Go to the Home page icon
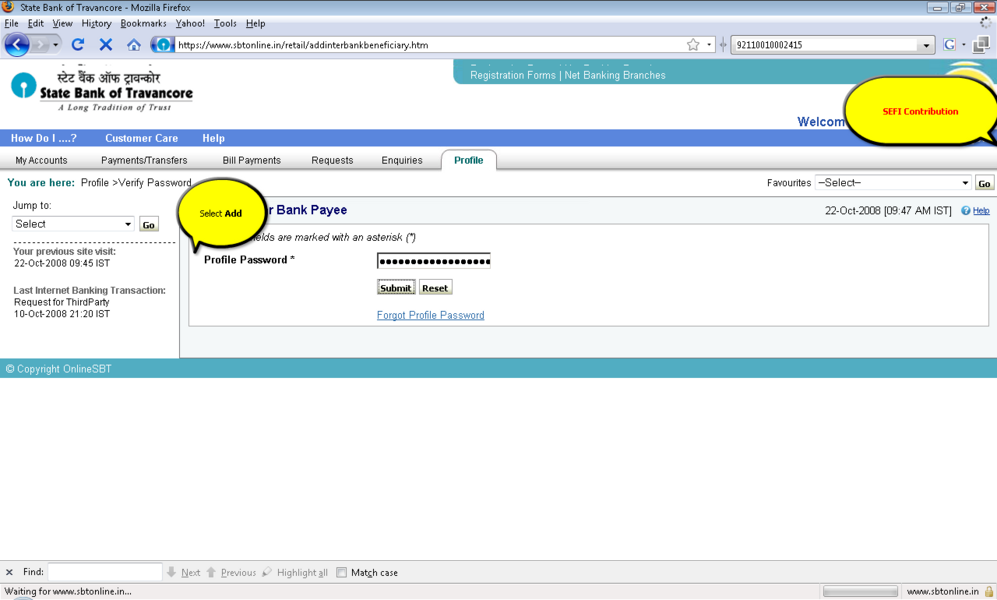 [x=133, y=45]
